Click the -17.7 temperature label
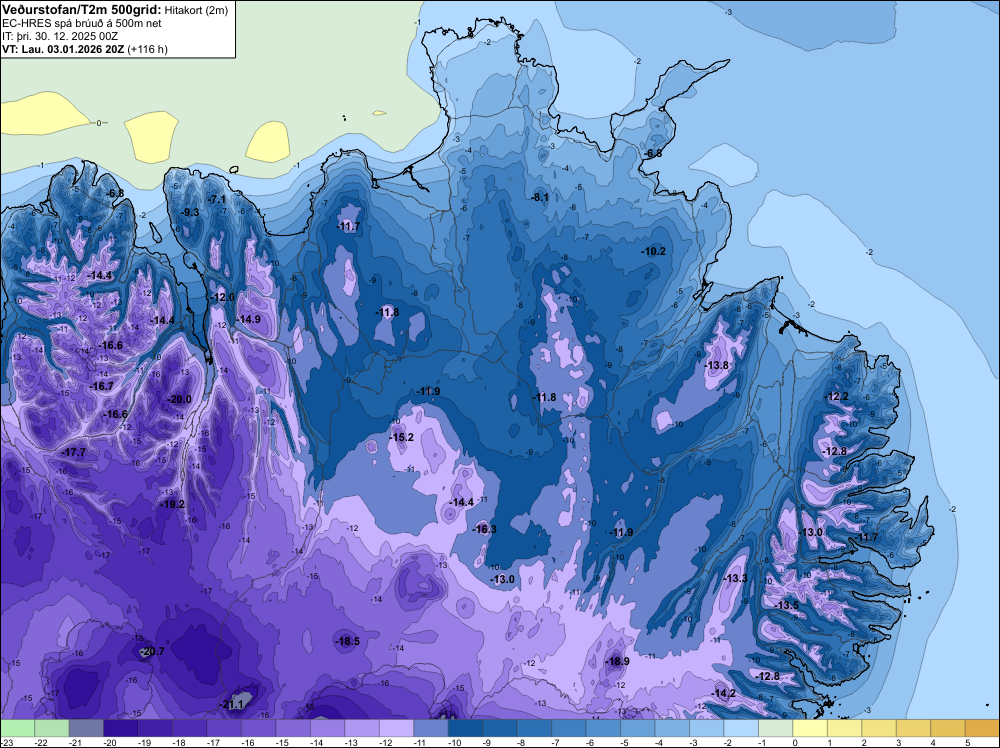 73,452
